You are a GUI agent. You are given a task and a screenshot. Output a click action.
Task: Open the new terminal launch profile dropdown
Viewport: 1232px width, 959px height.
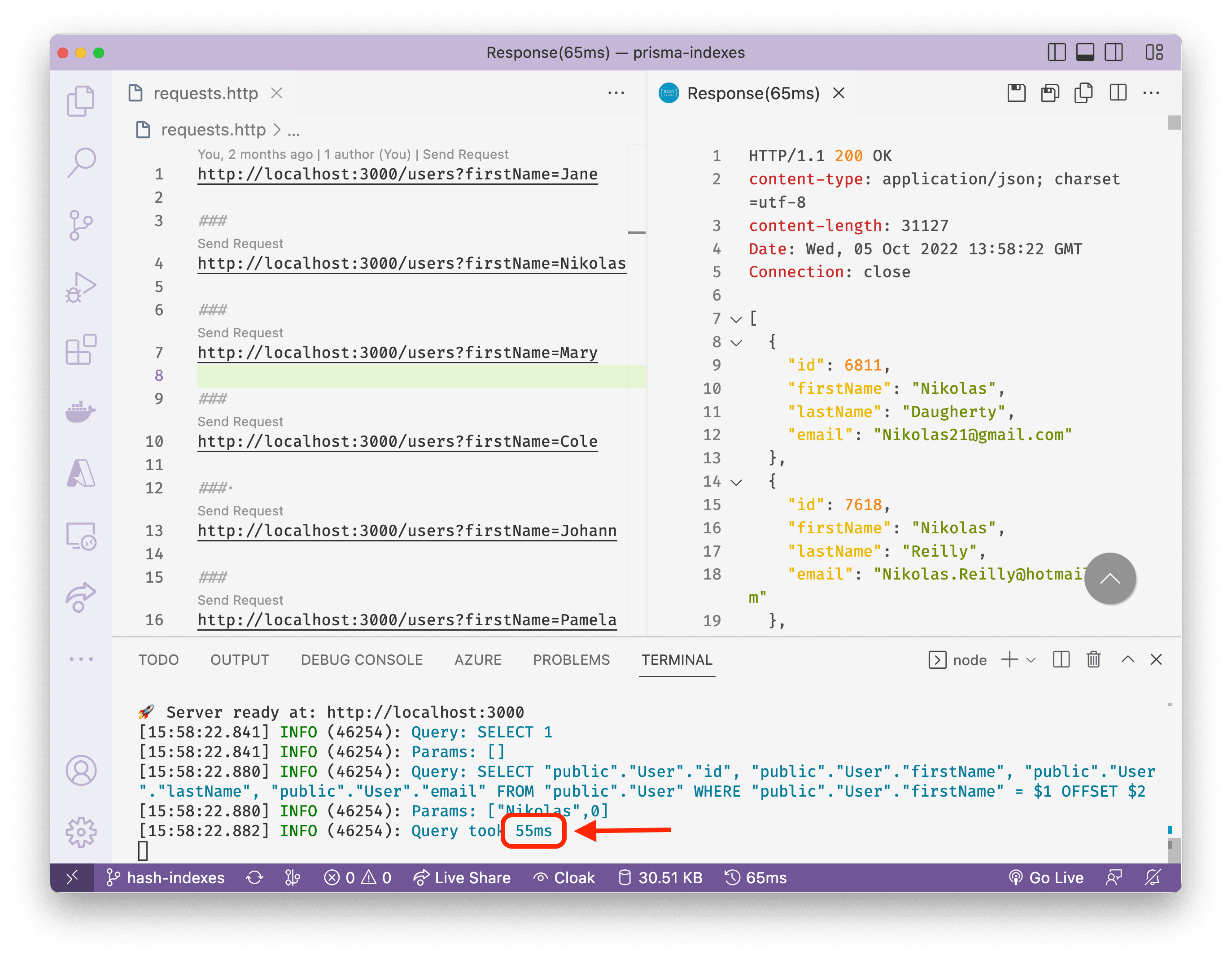point(1031,660)
